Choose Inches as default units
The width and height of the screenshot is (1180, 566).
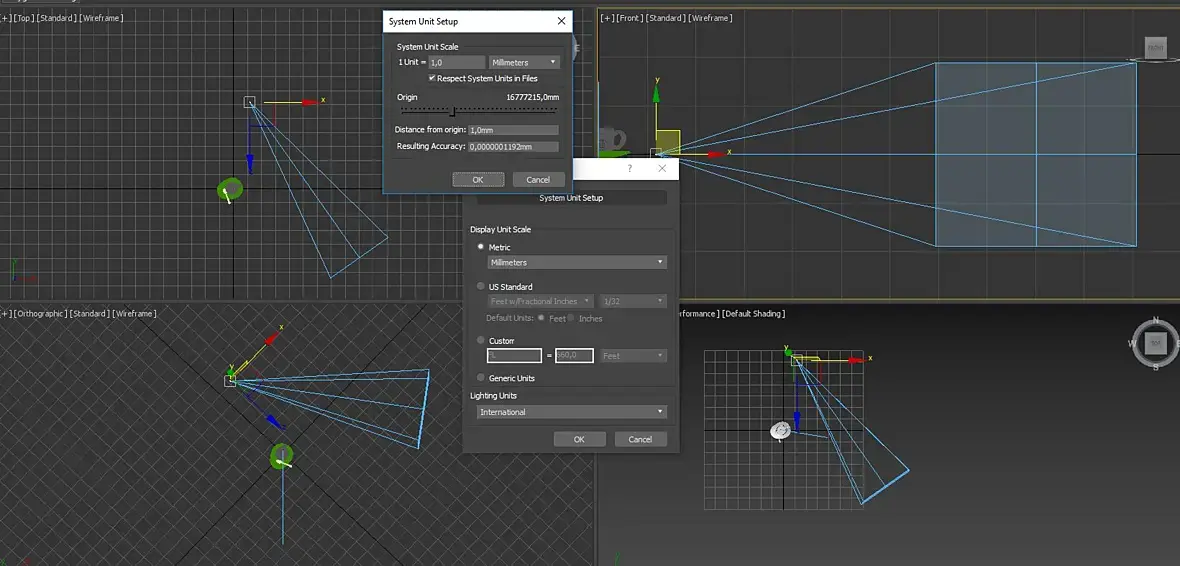tap(572, 318)
